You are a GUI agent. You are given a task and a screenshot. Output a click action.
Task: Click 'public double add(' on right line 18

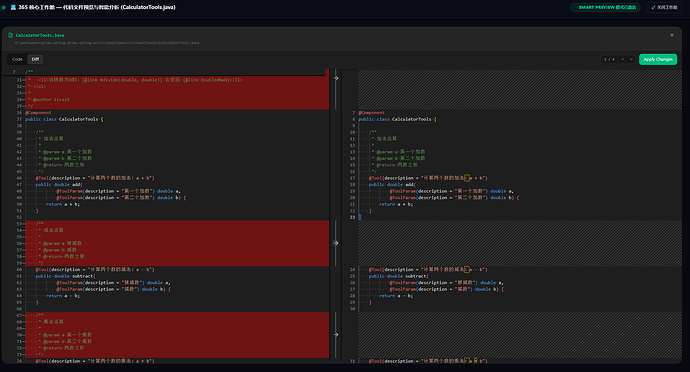pos(392,184)
